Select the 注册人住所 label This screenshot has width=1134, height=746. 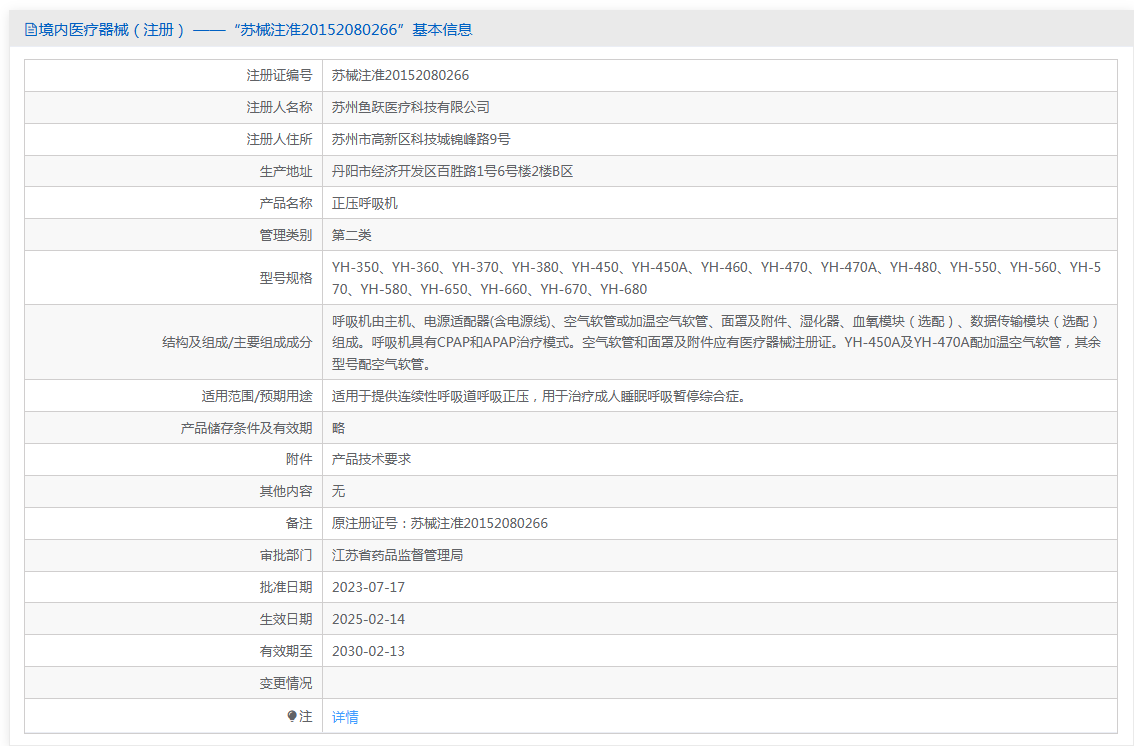coord(279,139)
